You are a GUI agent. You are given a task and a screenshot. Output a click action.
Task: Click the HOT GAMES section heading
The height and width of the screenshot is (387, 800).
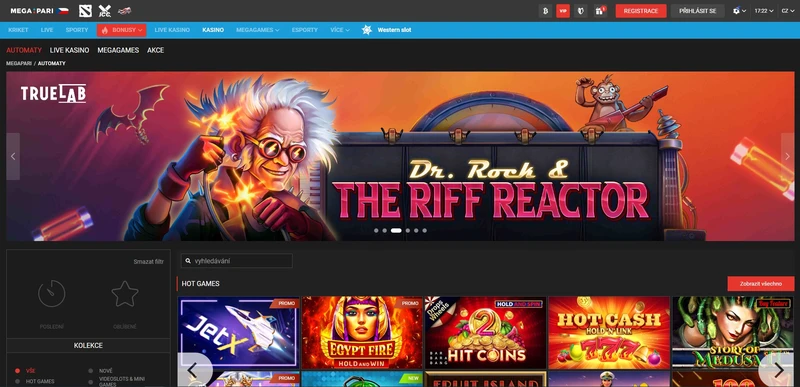(201, 283)
